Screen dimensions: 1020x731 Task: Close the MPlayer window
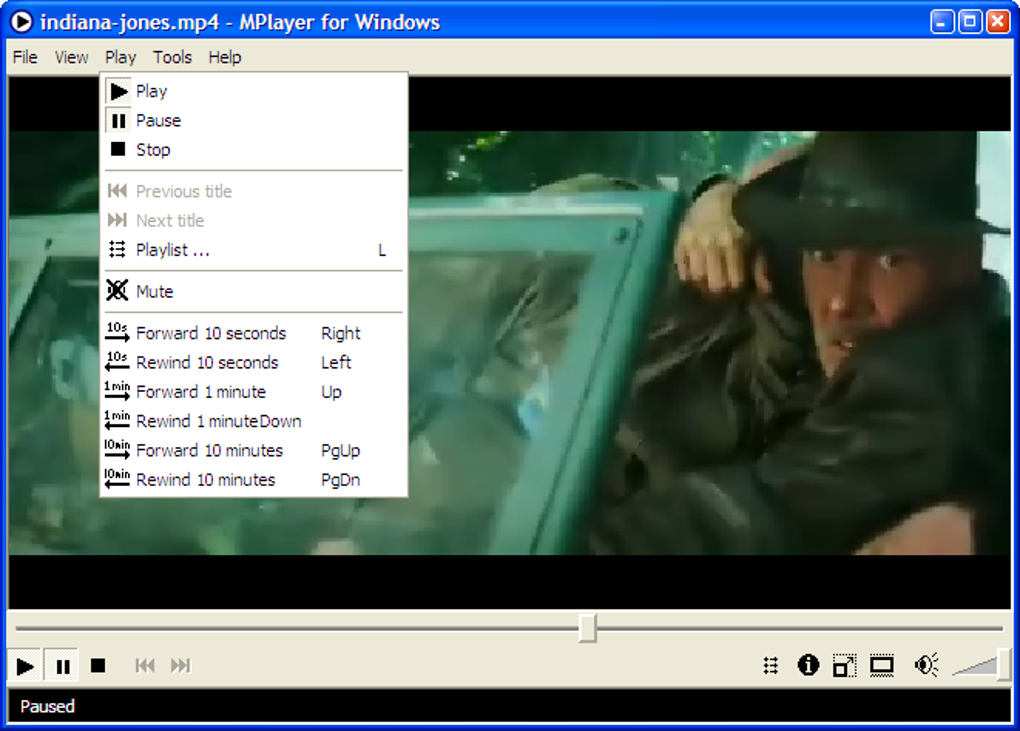point(997,21)
